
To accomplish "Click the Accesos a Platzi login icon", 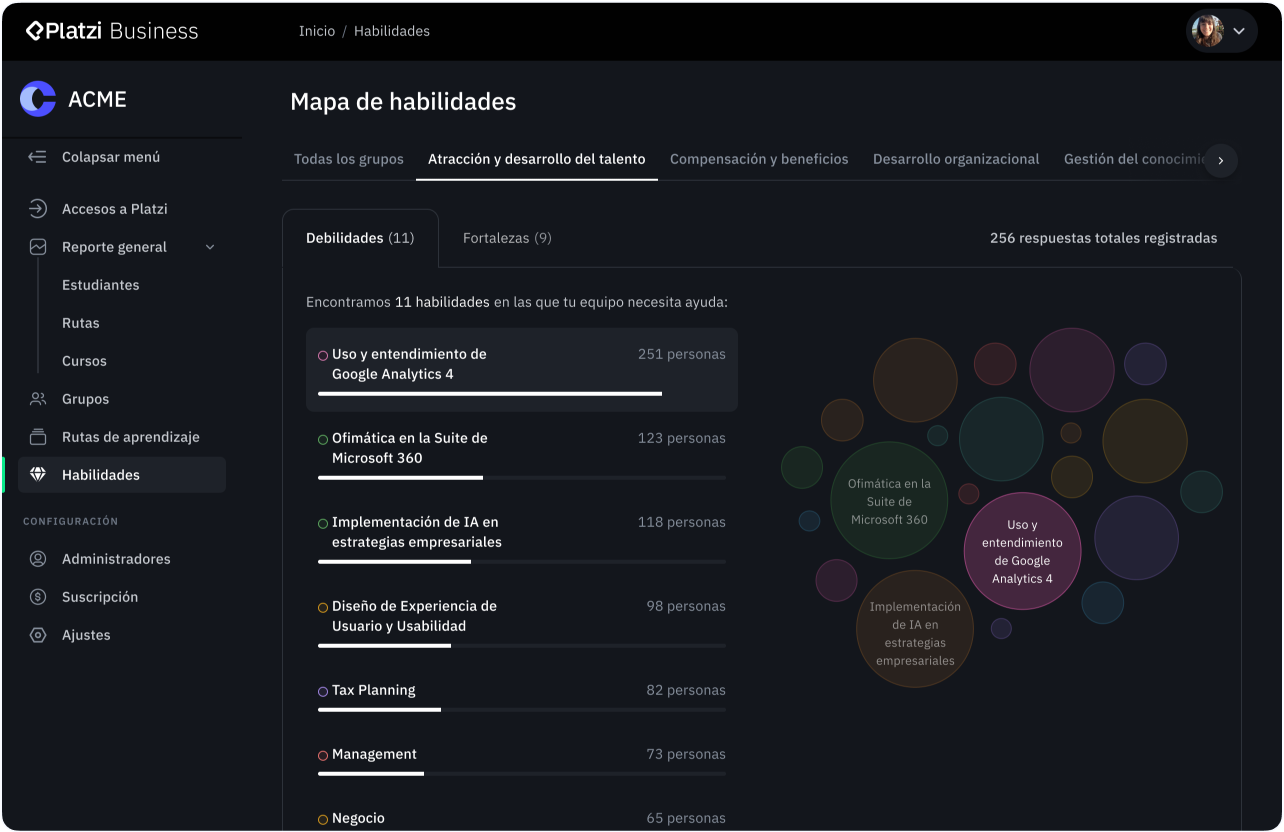I will point(38,209).
